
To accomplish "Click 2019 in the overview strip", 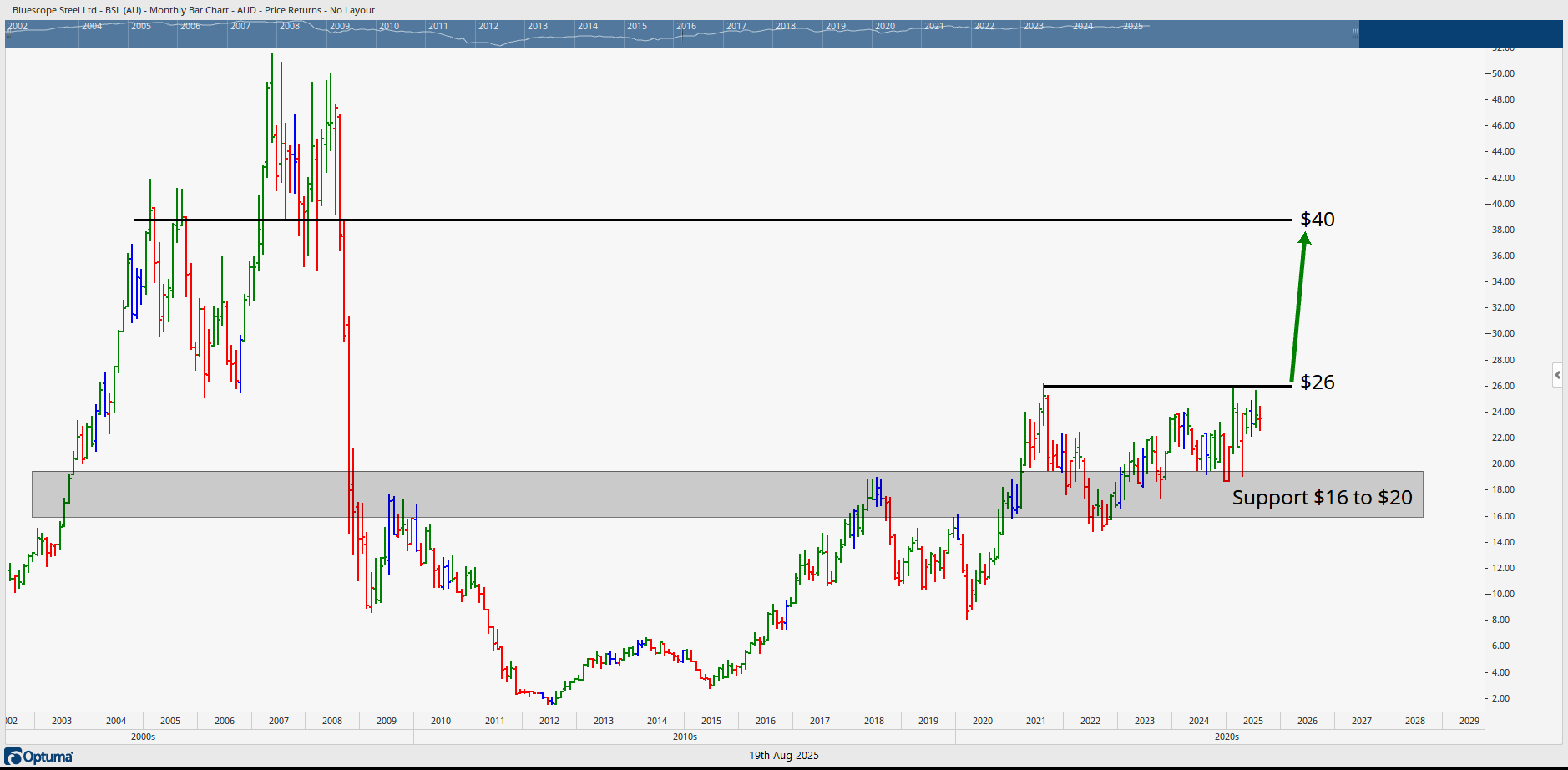I will click(x=836, y=26).
